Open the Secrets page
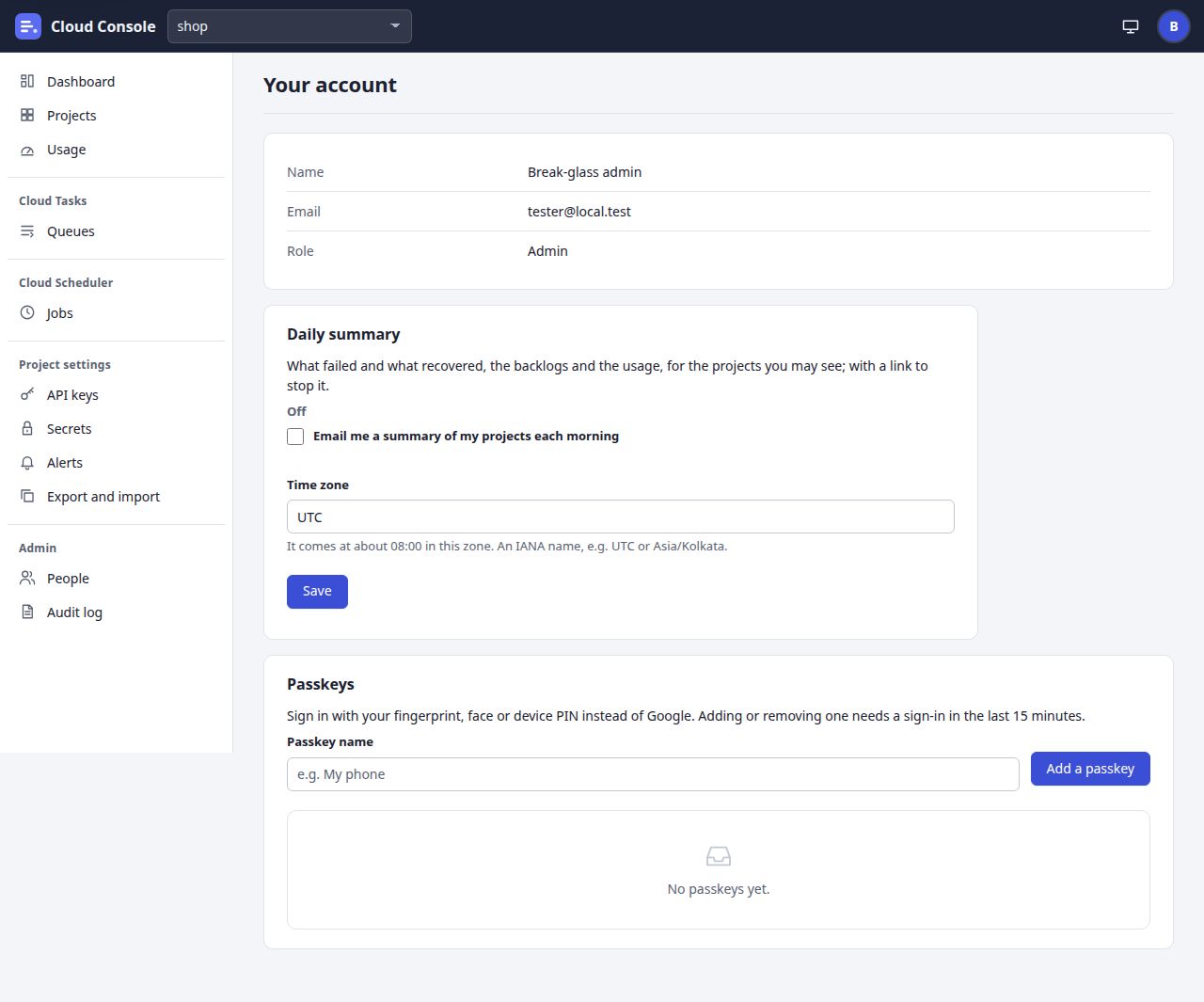This screenshot has width=1204, height=1002. click(x=117, y=429)
